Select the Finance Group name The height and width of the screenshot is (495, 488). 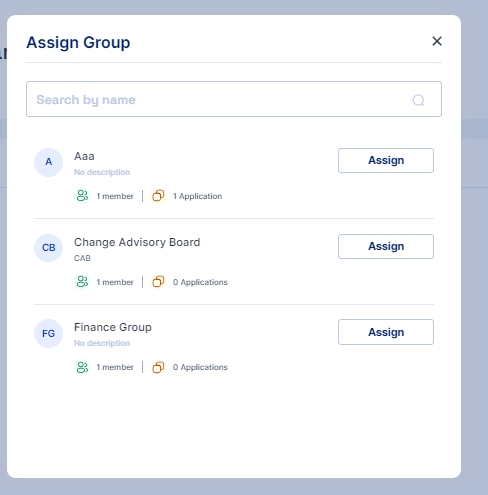tap(113, 327)
